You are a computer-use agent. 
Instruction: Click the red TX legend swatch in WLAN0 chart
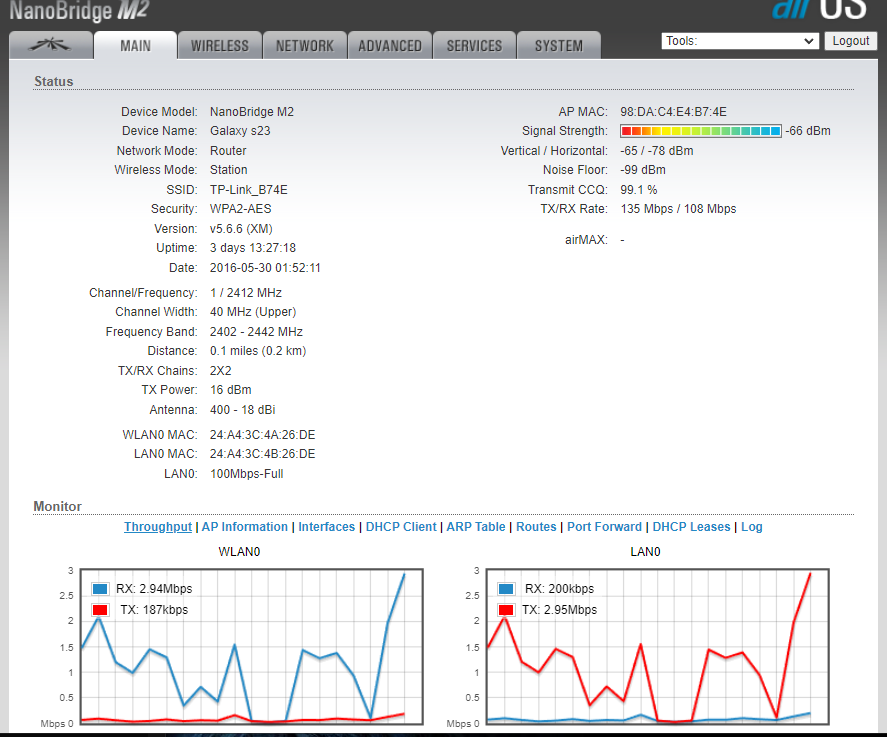100,610
